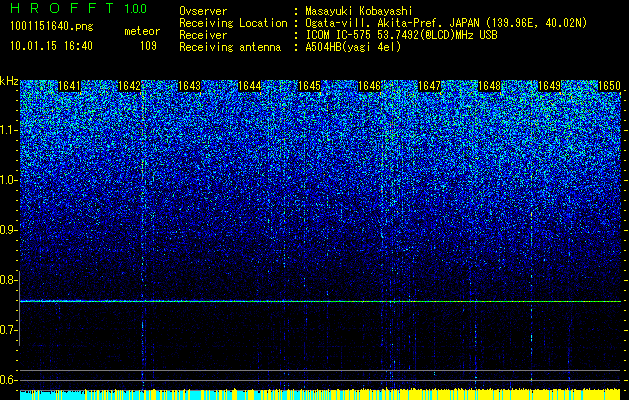Click the 1643 time marker

(189, 86)
